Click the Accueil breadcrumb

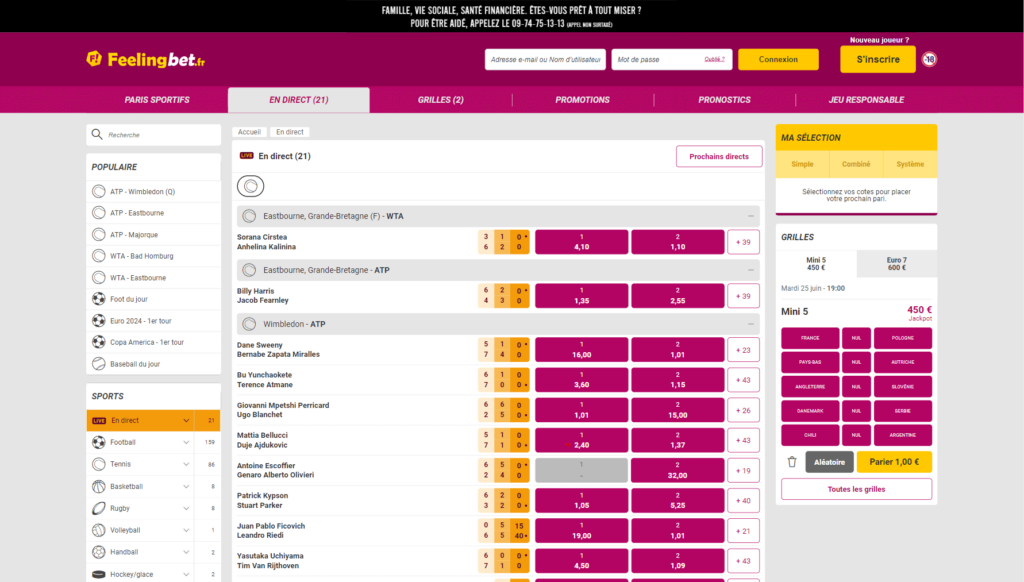(249, 132)
